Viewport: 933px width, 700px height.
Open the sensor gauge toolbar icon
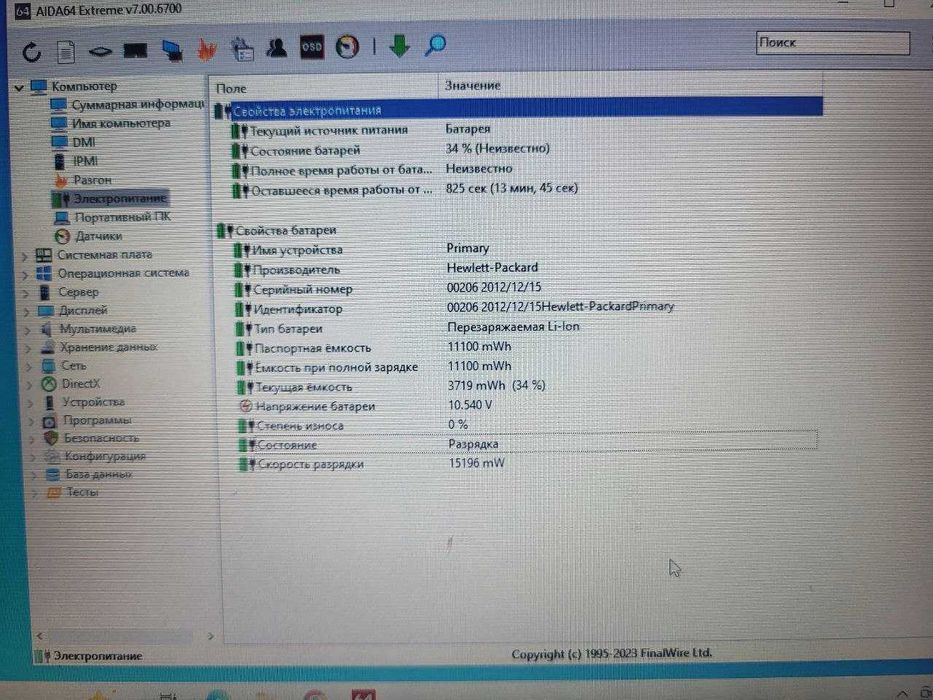[347, 47]
